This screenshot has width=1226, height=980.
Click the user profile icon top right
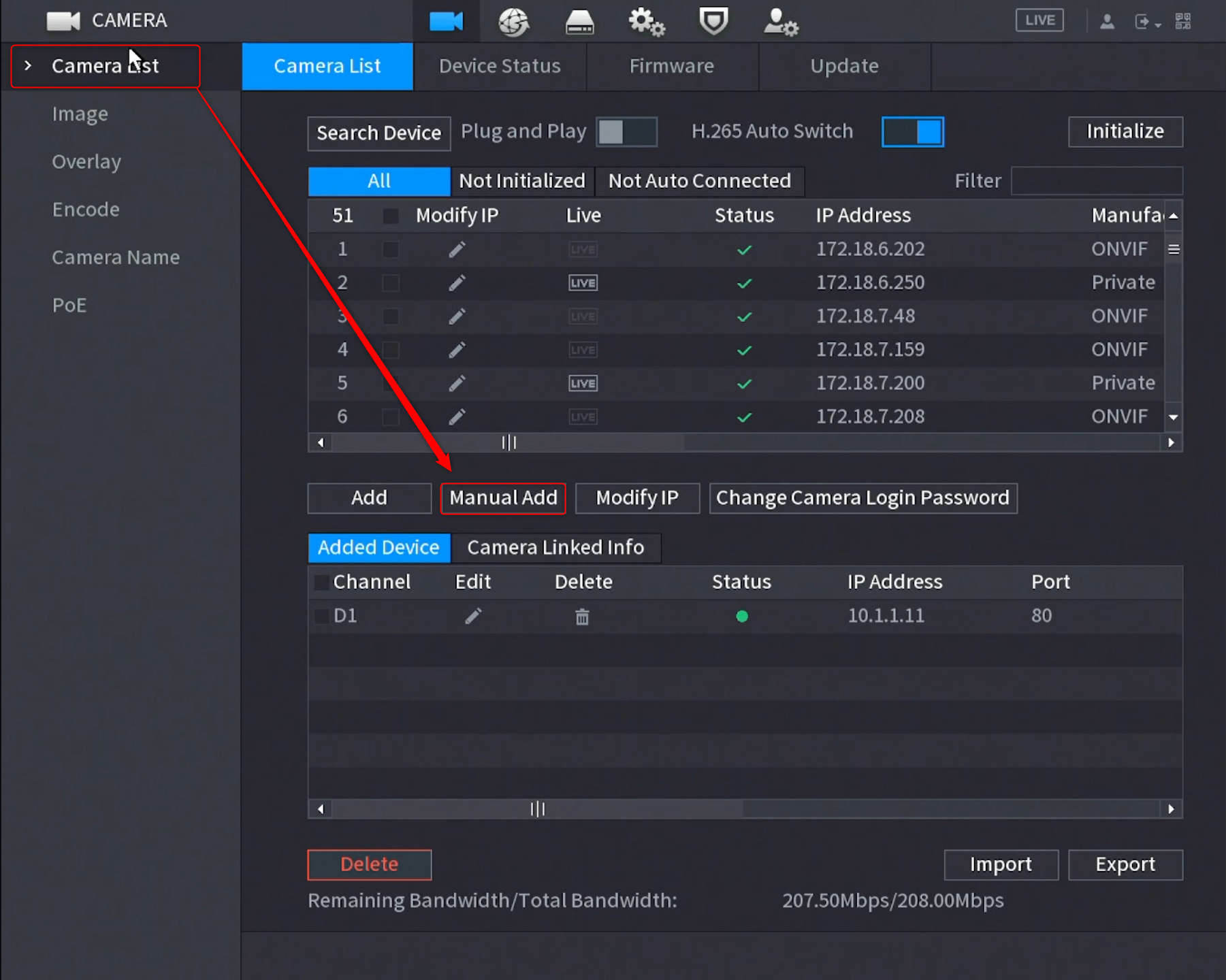(1108, 22)
